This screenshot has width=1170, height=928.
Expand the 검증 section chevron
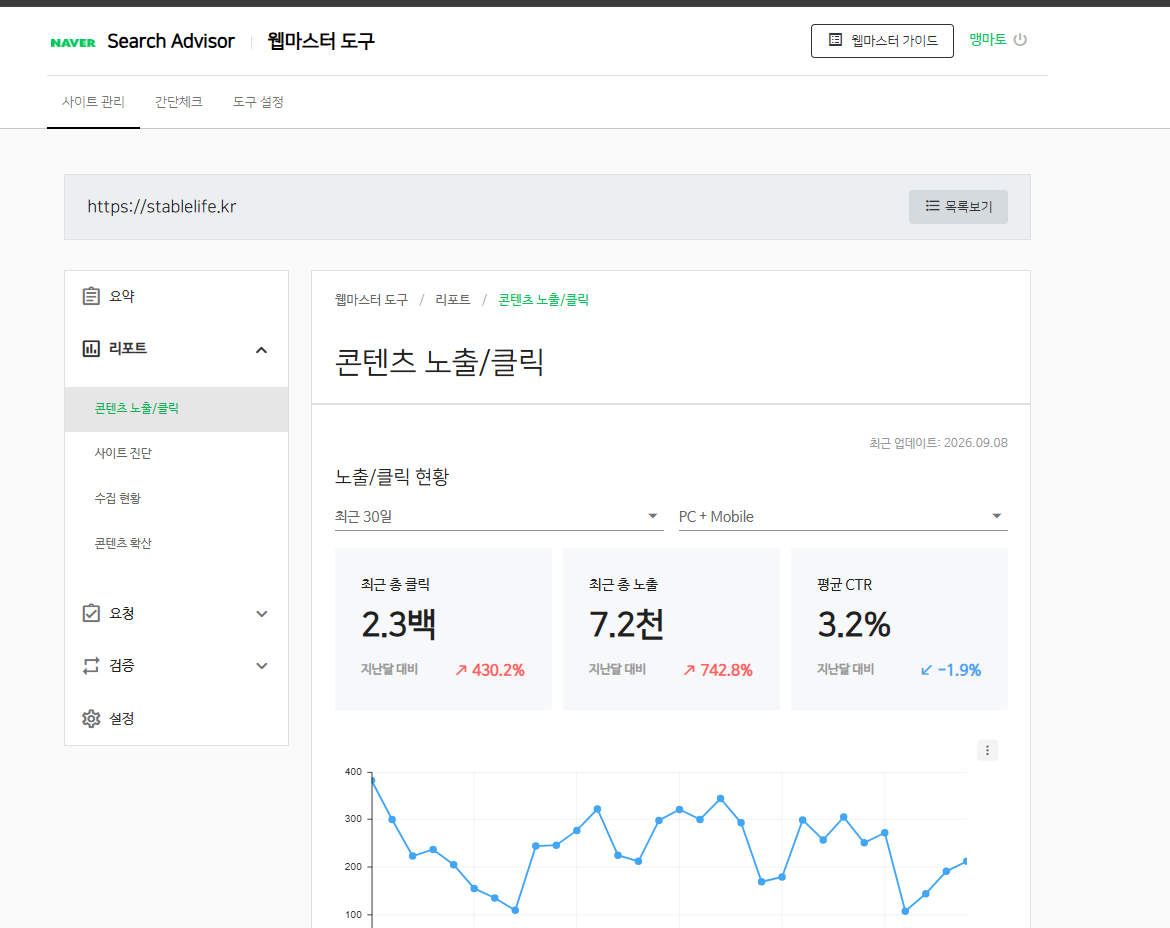pyautogui.click(x=262, y=666)
